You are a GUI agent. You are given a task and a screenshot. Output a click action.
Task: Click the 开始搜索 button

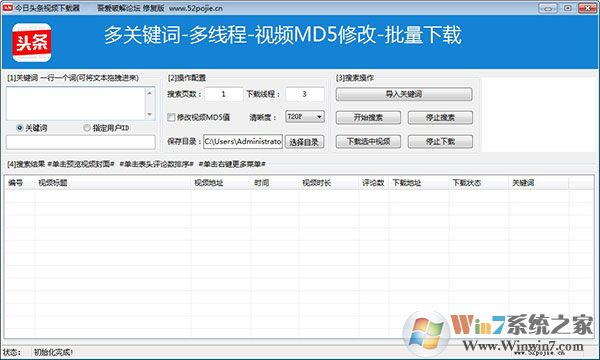368,117
